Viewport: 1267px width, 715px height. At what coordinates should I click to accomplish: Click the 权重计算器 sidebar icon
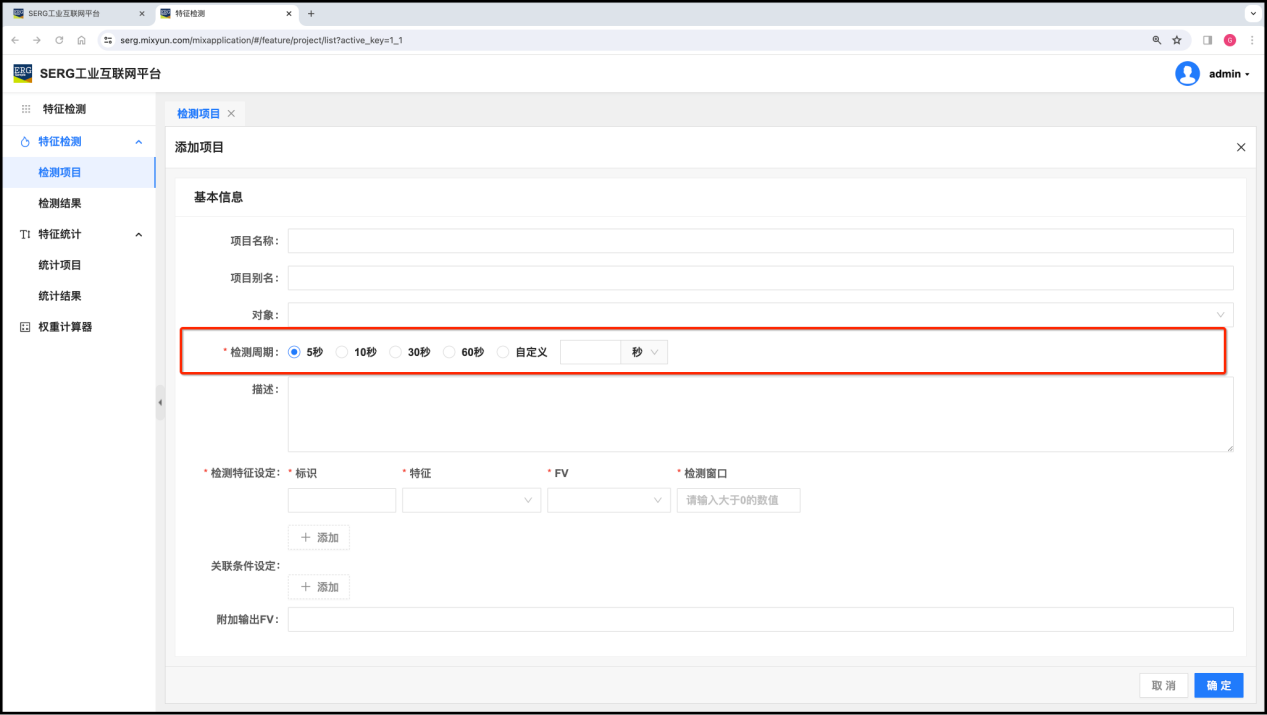point(26,327)
